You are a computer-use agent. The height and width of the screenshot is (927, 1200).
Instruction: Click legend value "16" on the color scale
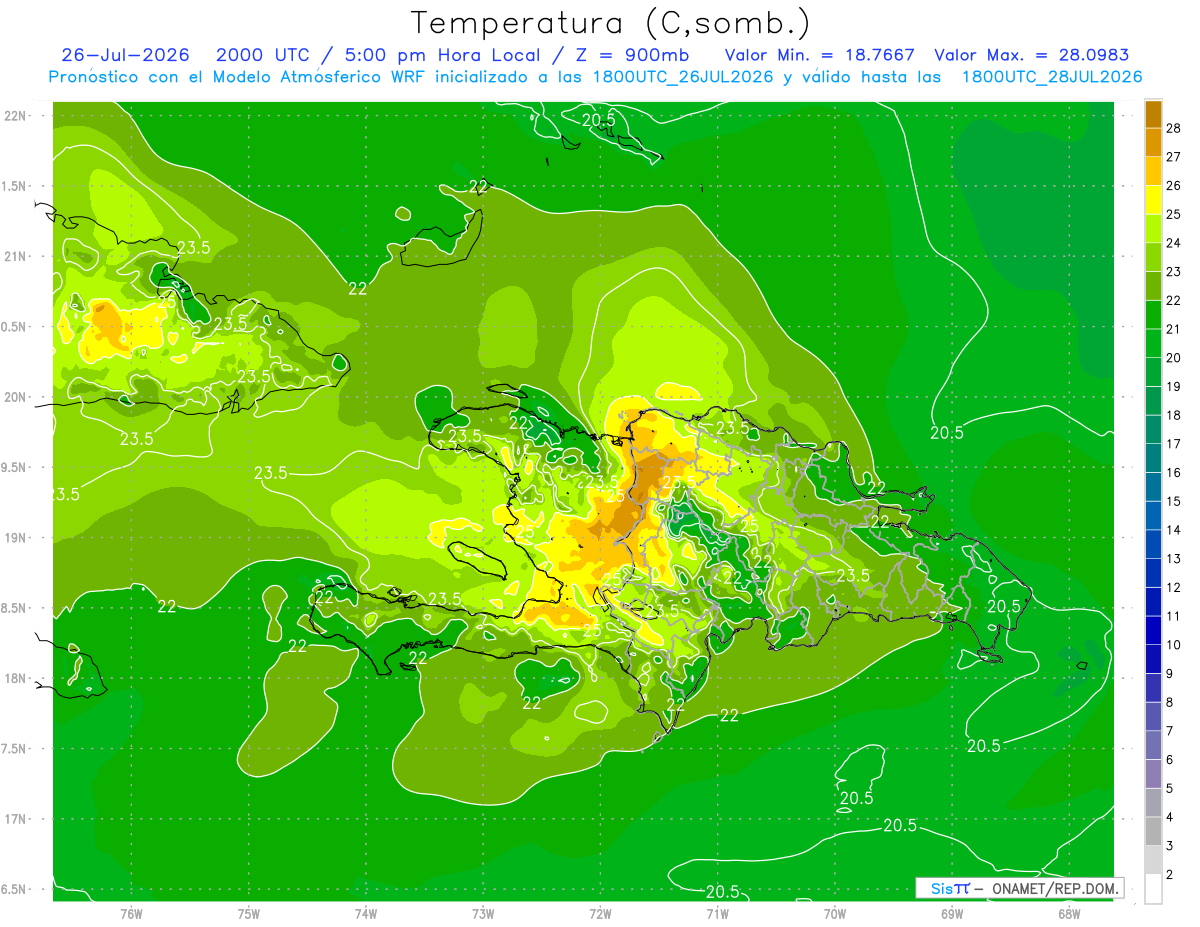tap(1174, 472)
